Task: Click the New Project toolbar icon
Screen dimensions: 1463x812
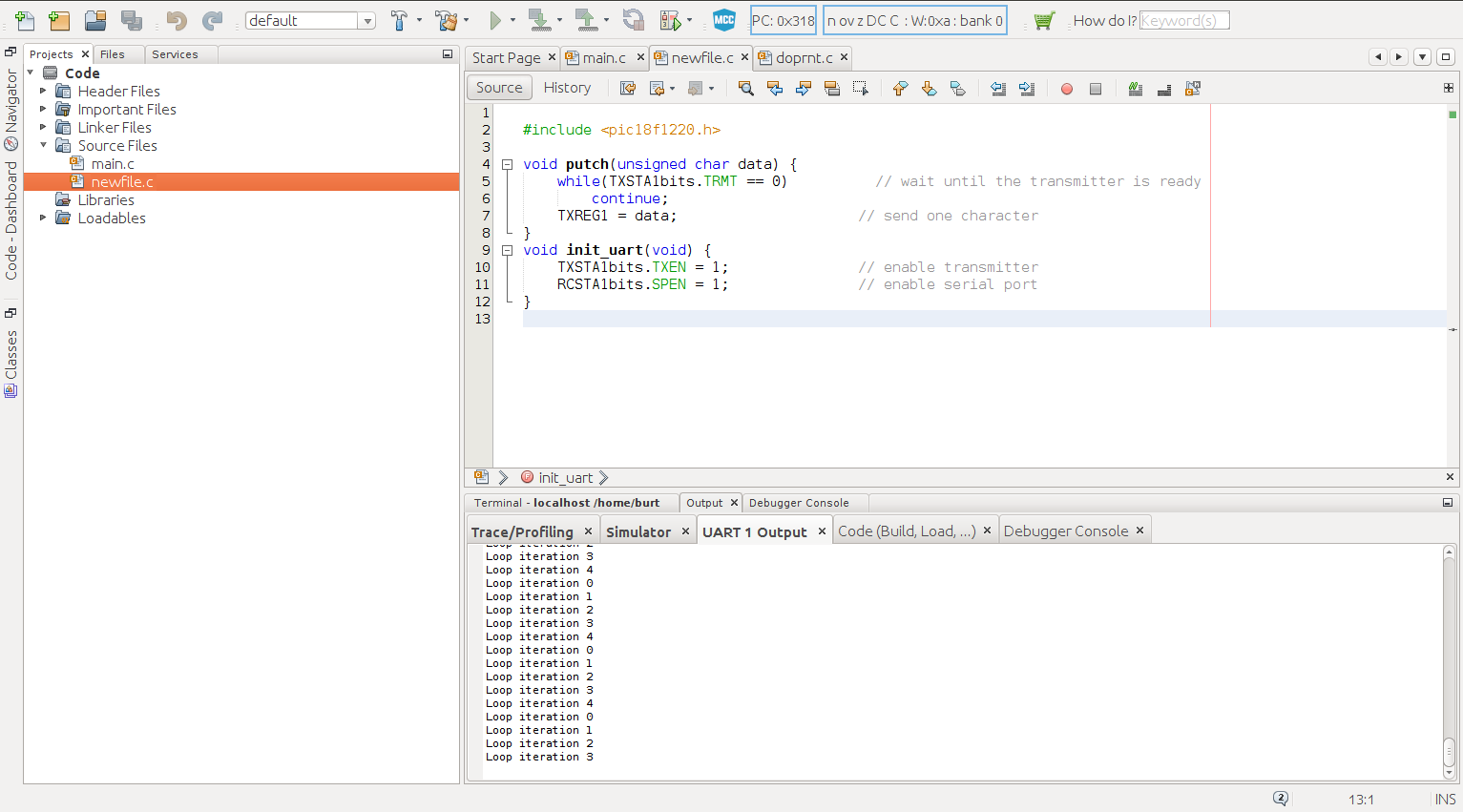Action: click(x=59, y=20)
